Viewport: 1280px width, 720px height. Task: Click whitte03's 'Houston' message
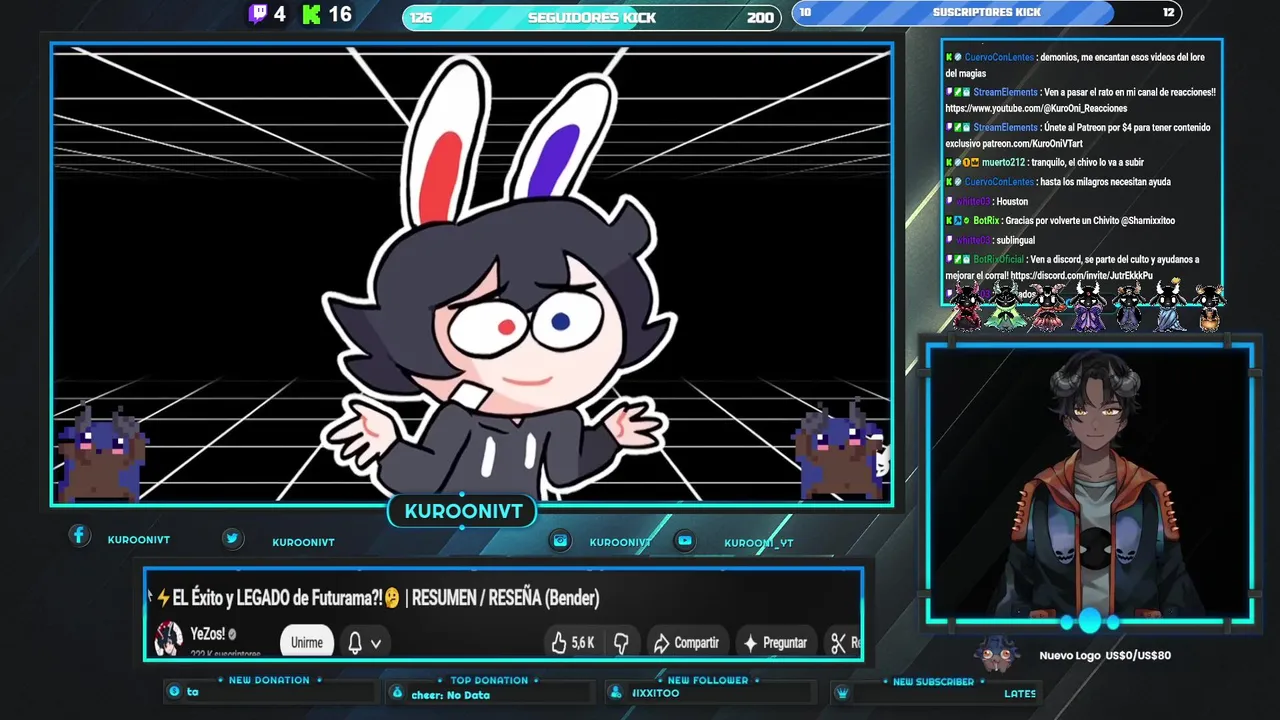point(1012,202)
